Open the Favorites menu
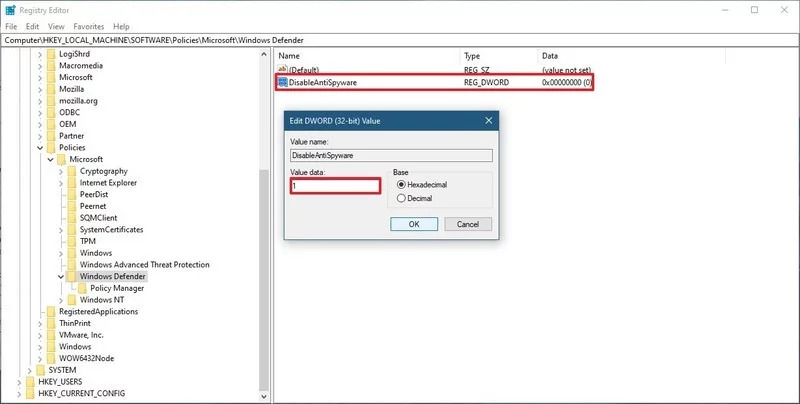800x404 pixels. [x=87, y=26]
